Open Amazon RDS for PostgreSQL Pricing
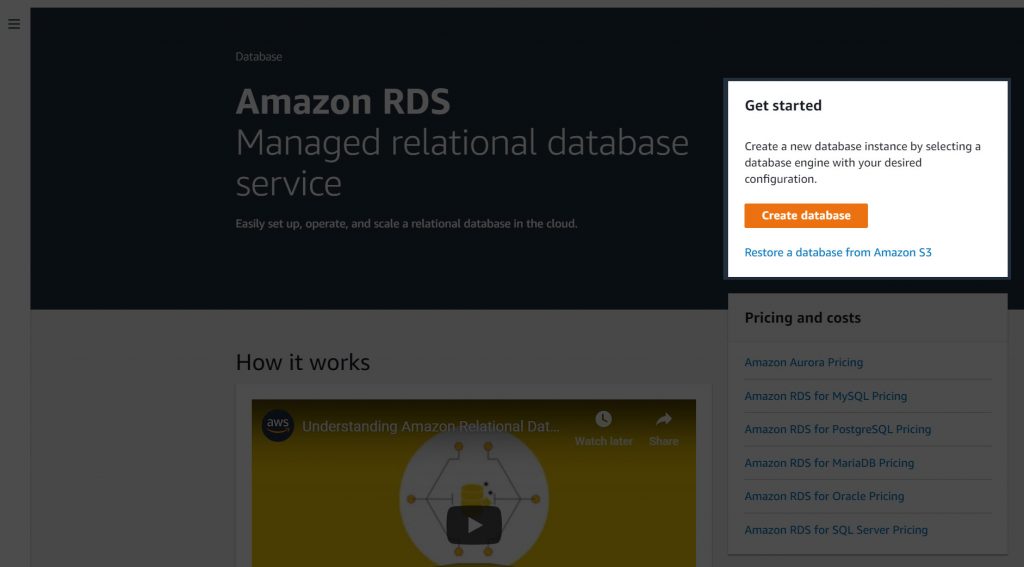1024x567 pixels. point(838,429)
